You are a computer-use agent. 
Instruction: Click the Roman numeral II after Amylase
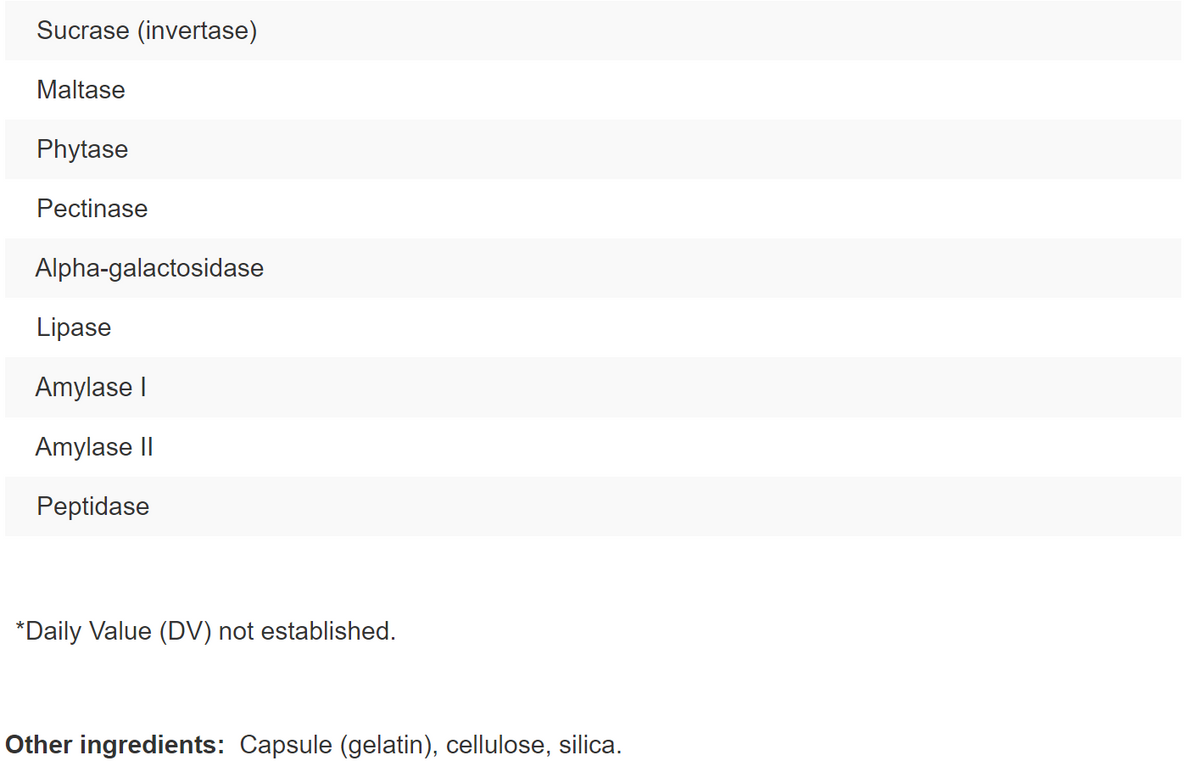[145, 447]
